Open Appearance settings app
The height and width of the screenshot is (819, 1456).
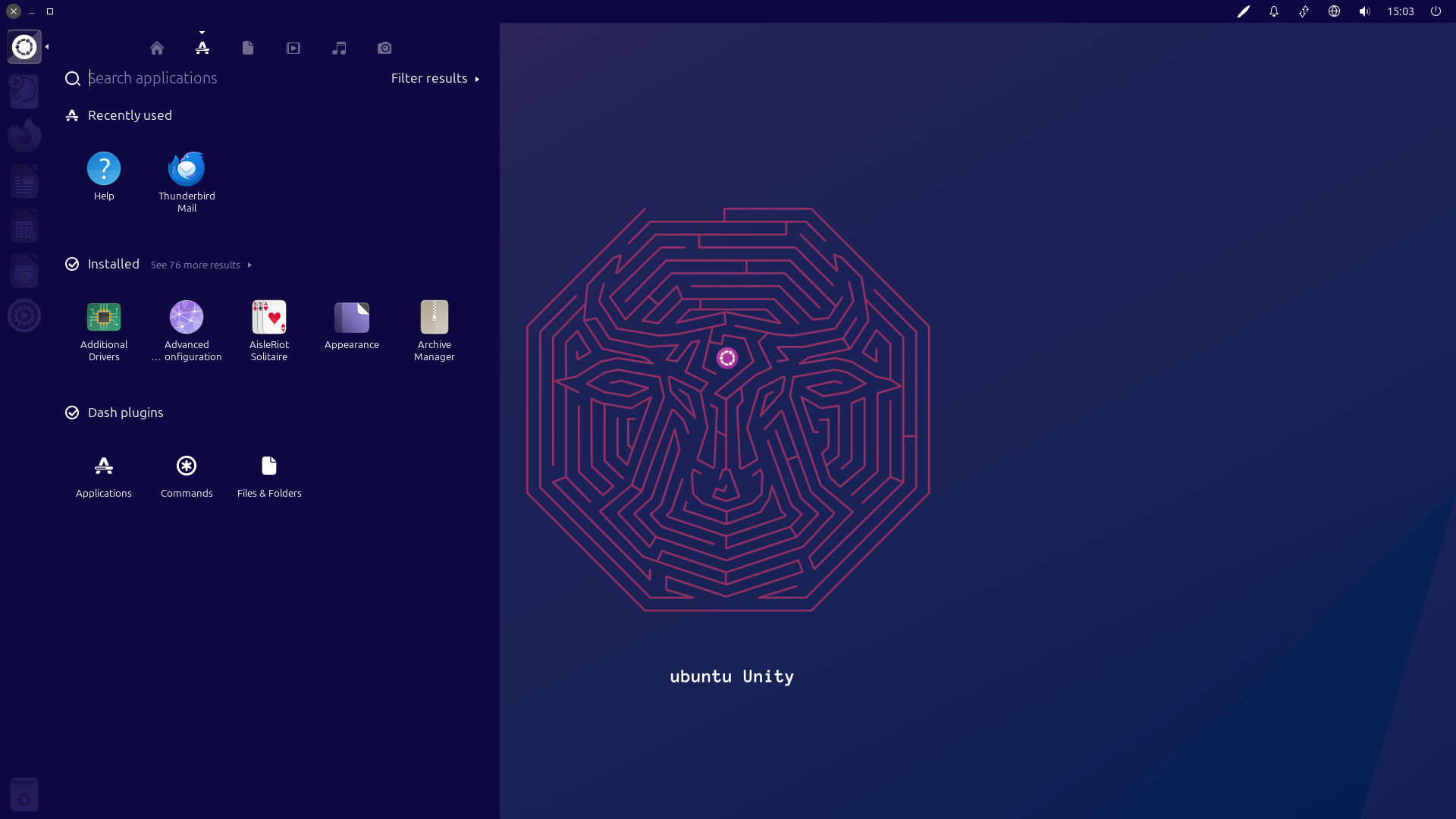(x=352, y=325)
